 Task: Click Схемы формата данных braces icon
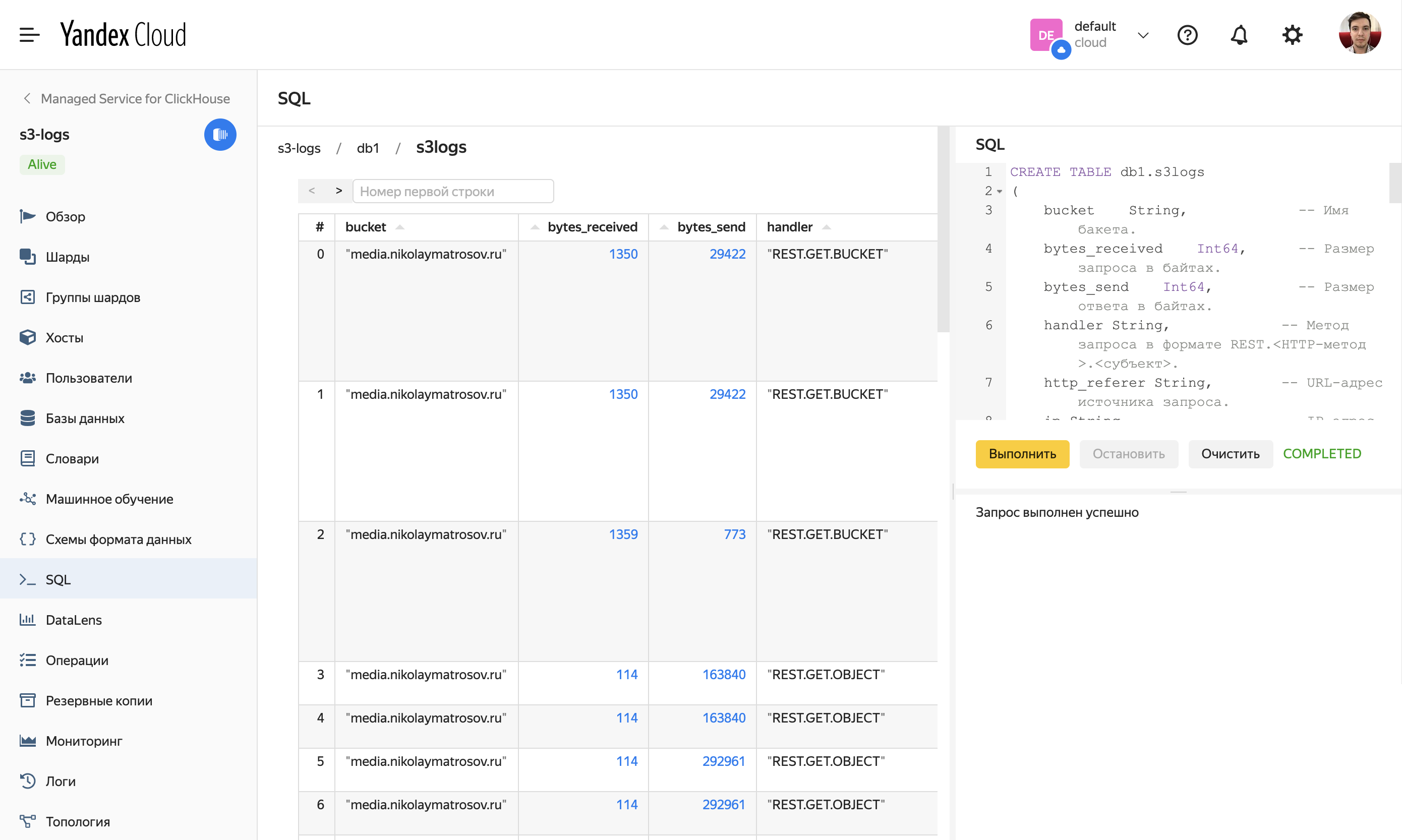tap(28, 539)
